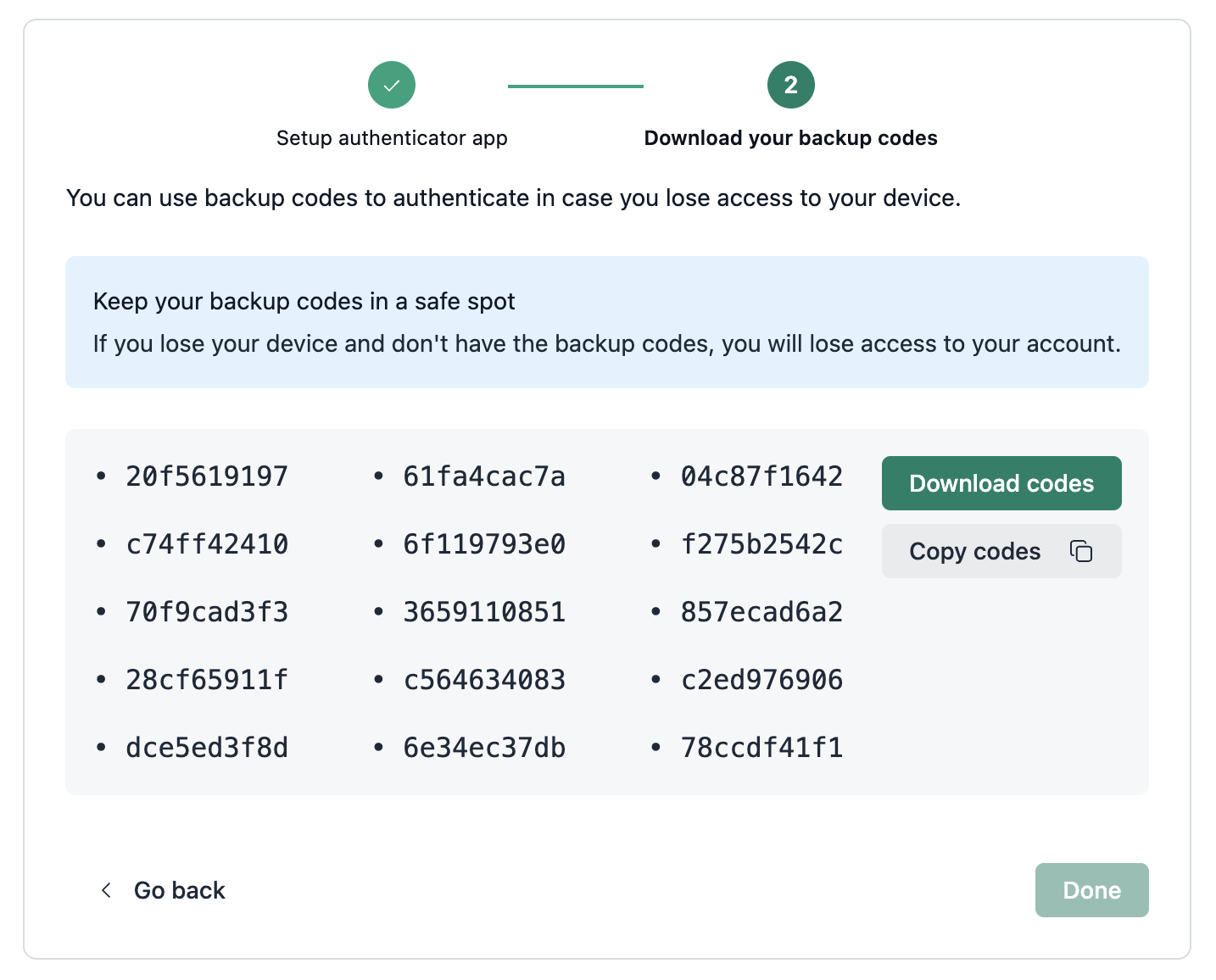Click backup code 20f5619197
Viewport: 1216px width, 980px height.
pyautogui.click(x=207, y=476)
